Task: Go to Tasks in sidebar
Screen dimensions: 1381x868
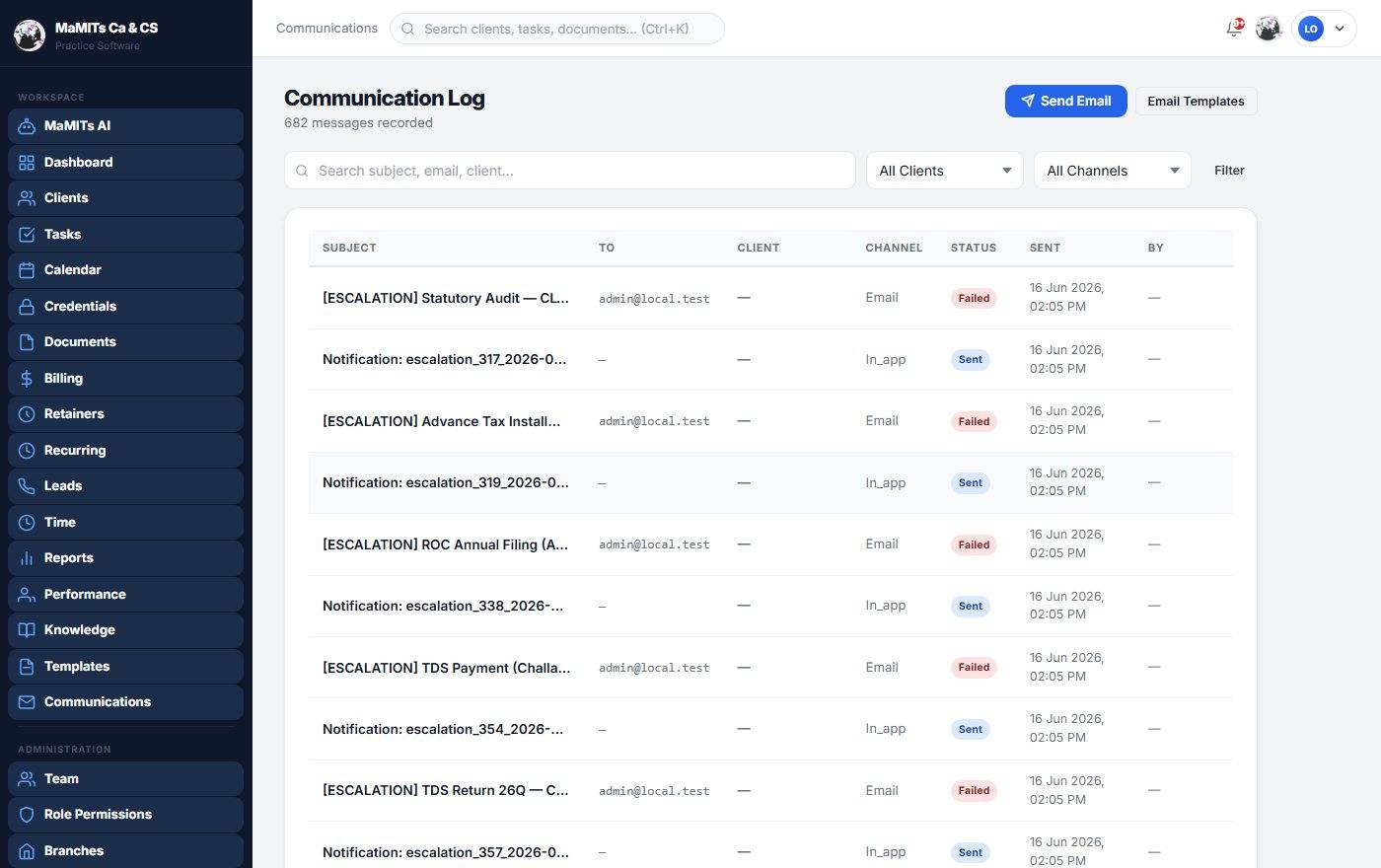Action: 125,235
